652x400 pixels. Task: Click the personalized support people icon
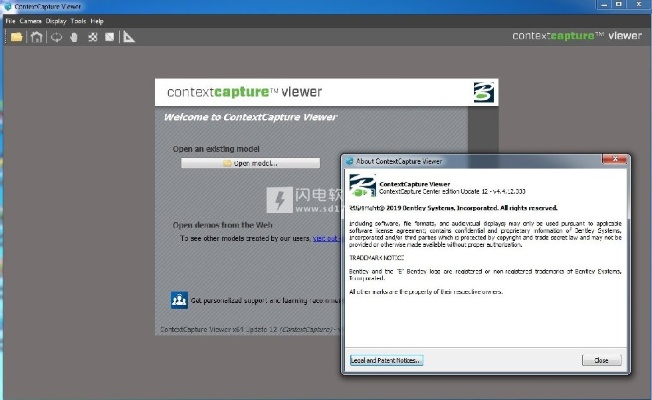pos(179,299)
